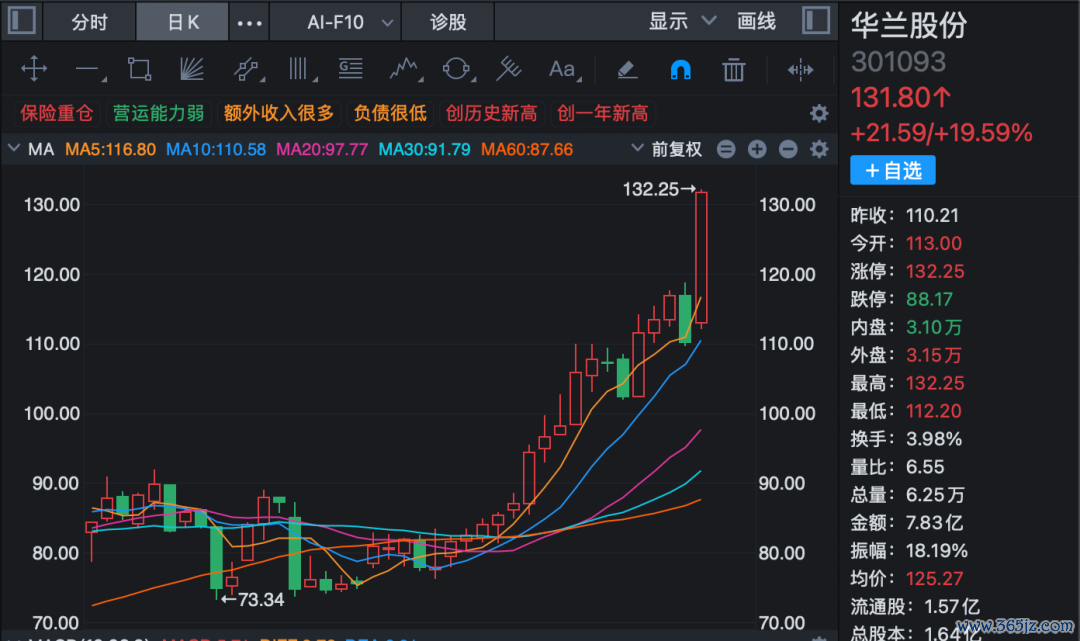Image resolution: width=1080 pixels, height=641 pixels.
Task: Click the 画线 button
Action: (756, 21)
